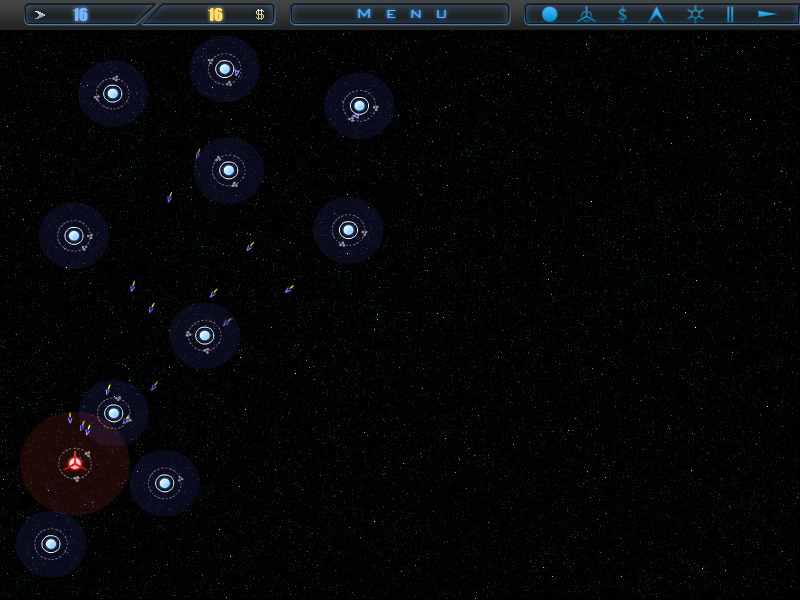This screenshot has height=600, width=800.
Task: Select the three-blade station toolbar icon
Action: click(586, 14)
